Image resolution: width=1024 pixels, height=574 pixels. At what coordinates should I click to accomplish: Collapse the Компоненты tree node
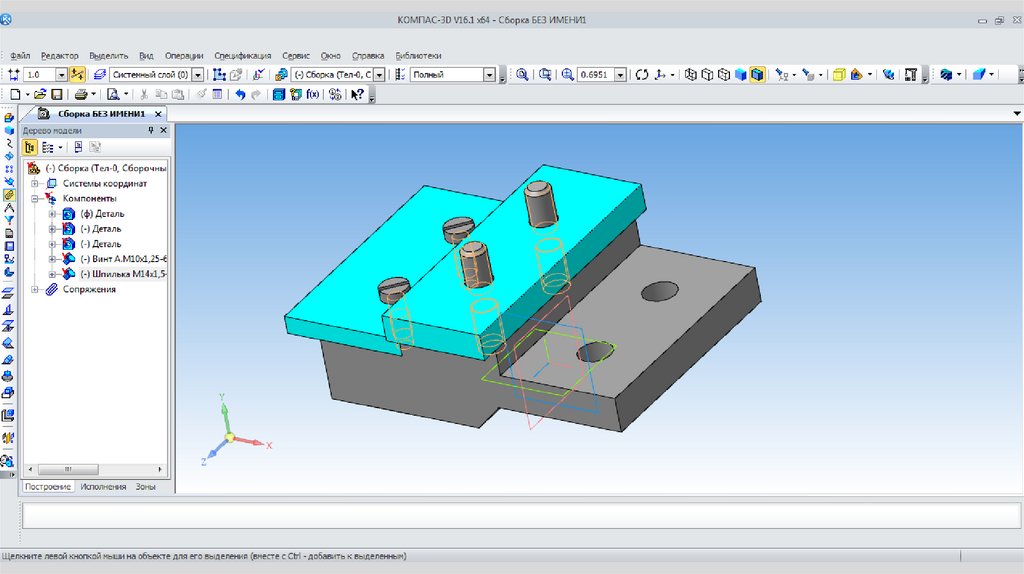pyautogui.click(x=36, y=198)
